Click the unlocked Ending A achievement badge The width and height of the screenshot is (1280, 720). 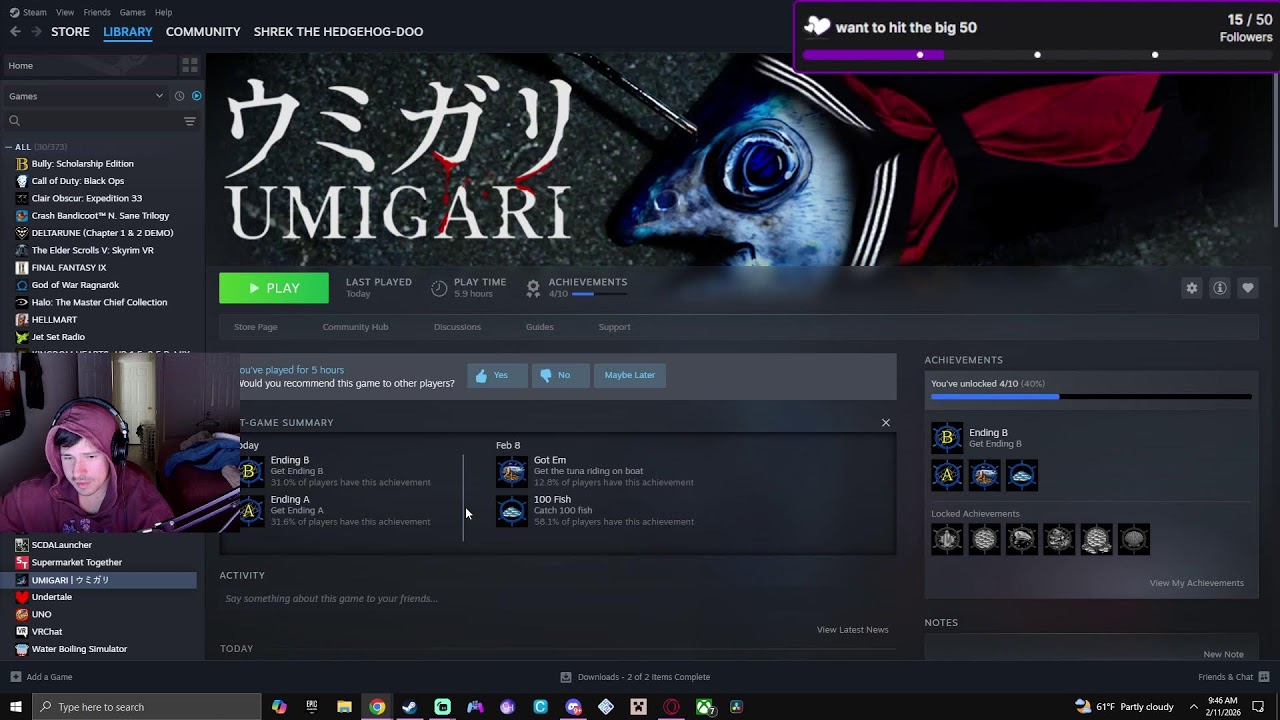pyautogui.click(x=947, y=475)
